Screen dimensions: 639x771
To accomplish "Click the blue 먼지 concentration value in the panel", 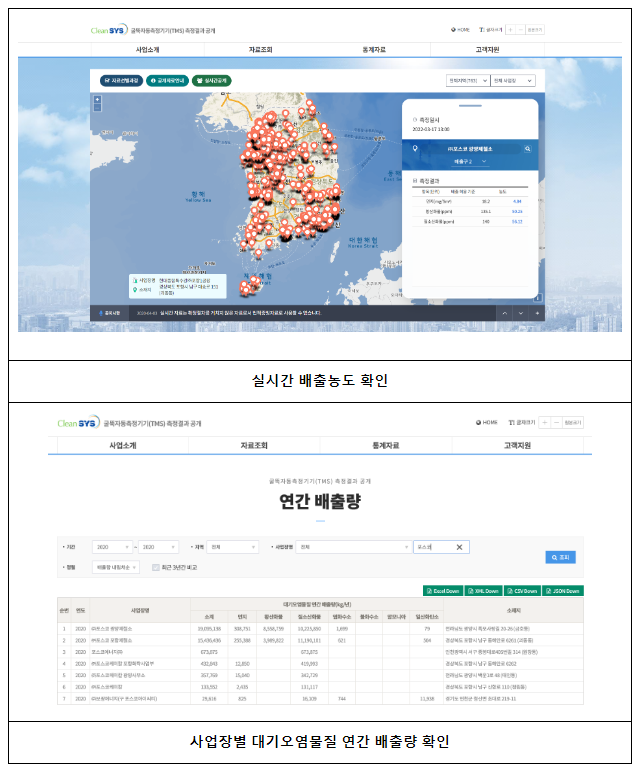I will [x=517, y=202].
